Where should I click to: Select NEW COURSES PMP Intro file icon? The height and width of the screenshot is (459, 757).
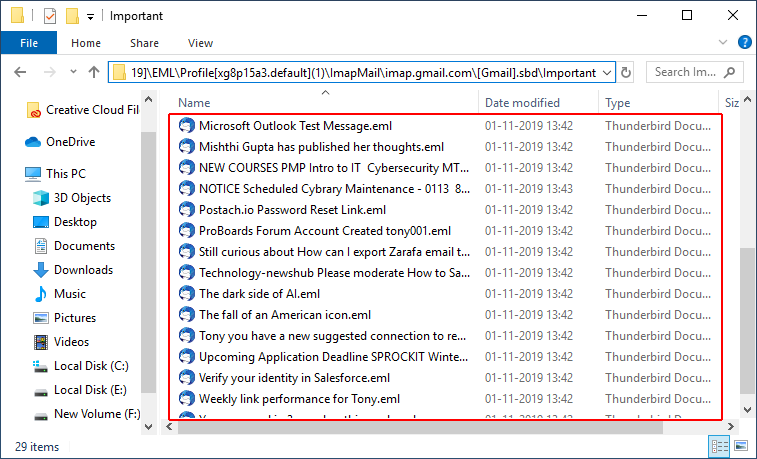[186, 167]
